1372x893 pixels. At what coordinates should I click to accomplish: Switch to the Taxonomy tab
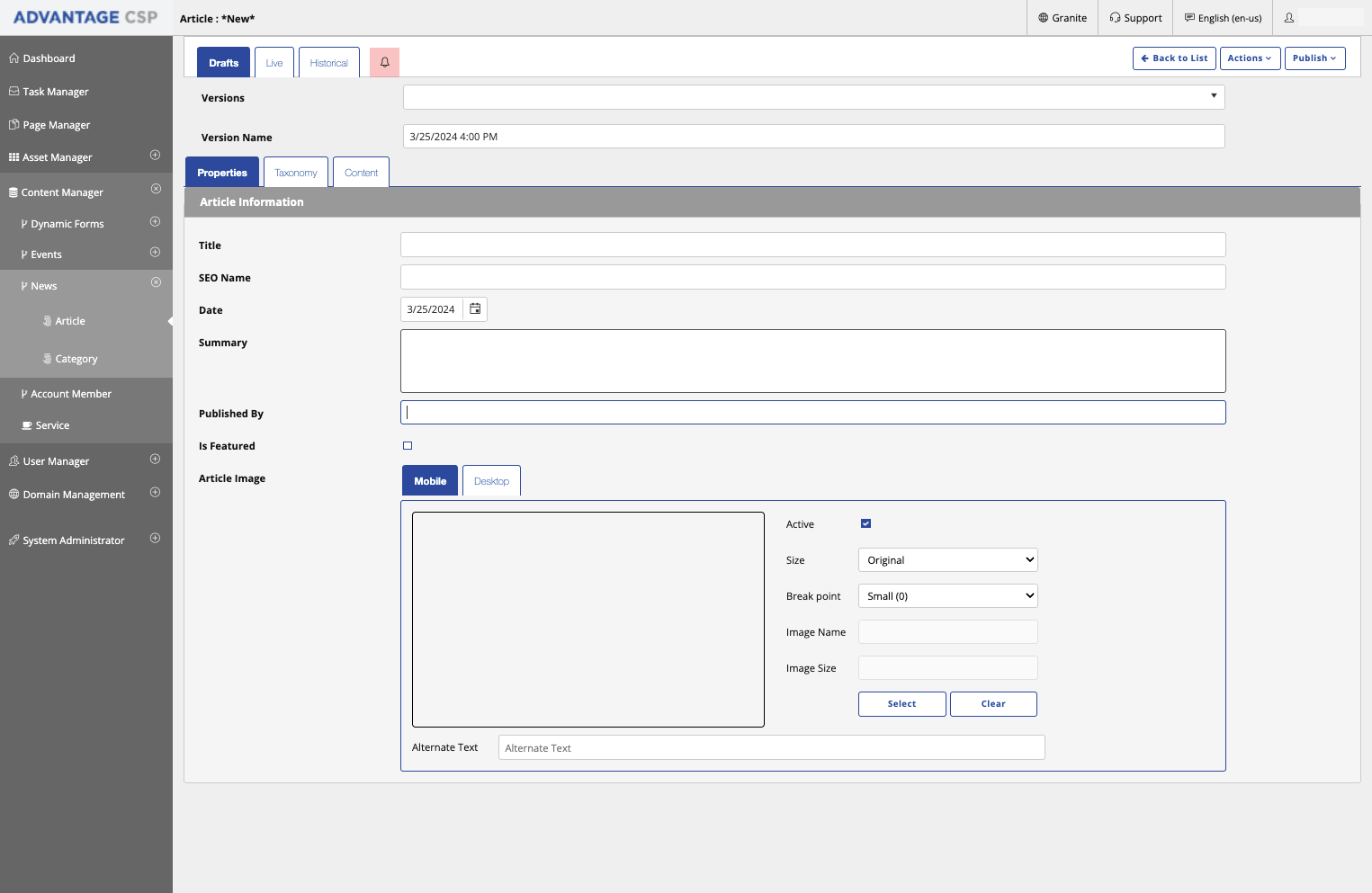pyautogui.click(x=296, y=173)
